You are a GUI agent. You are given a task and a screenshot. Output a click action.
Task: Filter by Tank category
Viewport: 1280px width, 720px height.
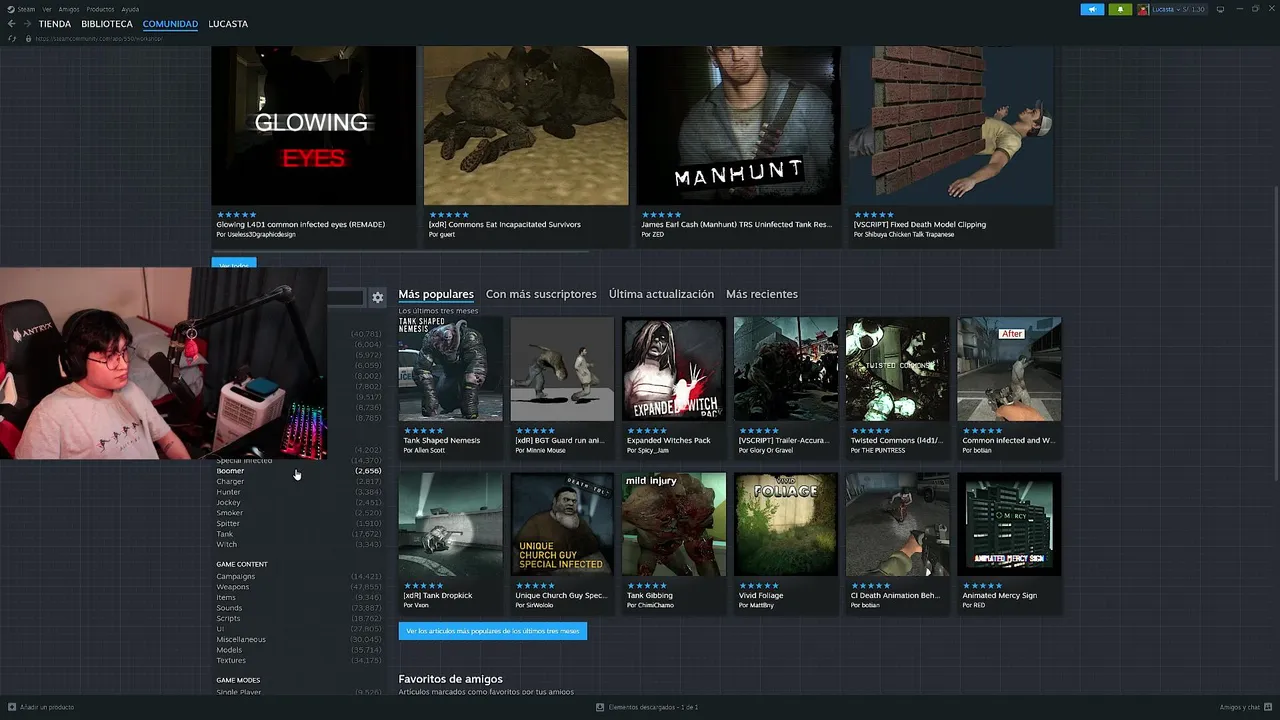[224, 534]
